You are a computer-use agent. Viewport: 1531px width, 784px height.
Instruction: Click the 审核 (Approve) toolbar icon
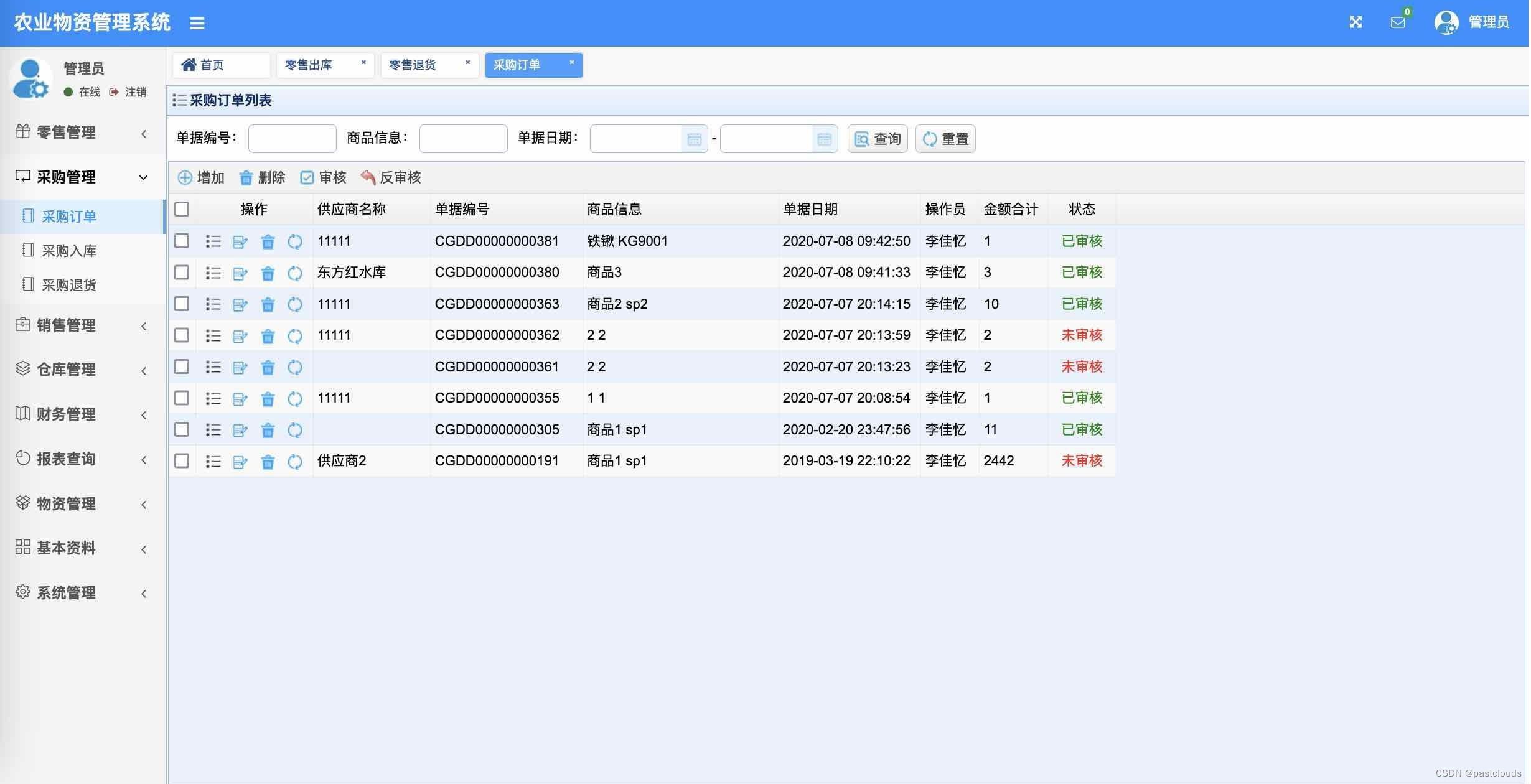(307, 177)
